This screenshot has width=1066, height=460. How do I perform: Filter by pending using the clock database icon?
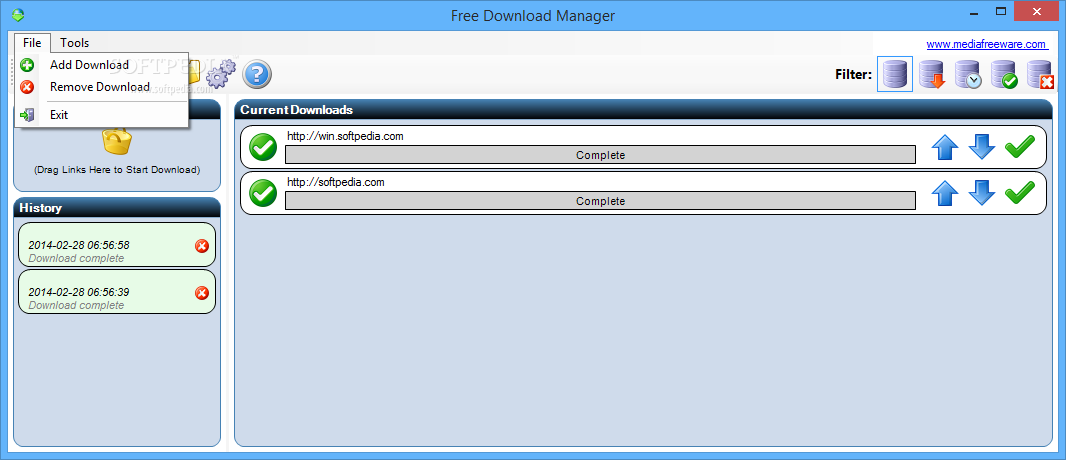coord(968,74)
